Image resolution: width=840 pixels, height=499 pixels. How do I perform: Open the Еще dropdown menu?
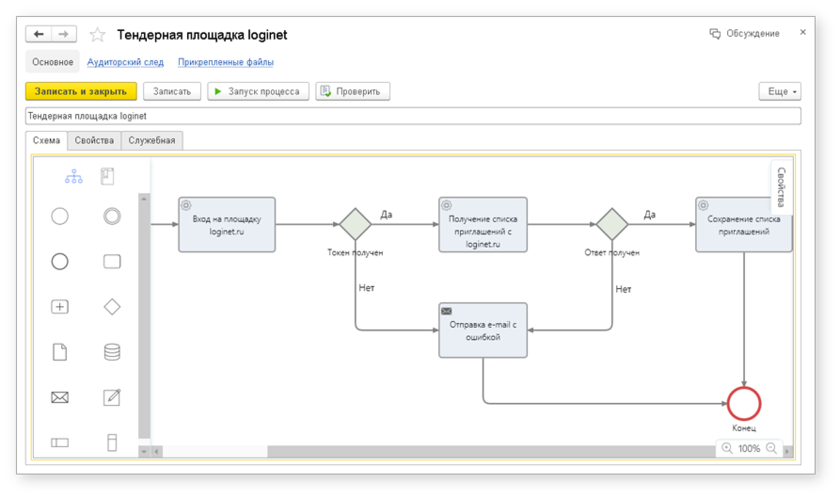click(x=780, y=91)
